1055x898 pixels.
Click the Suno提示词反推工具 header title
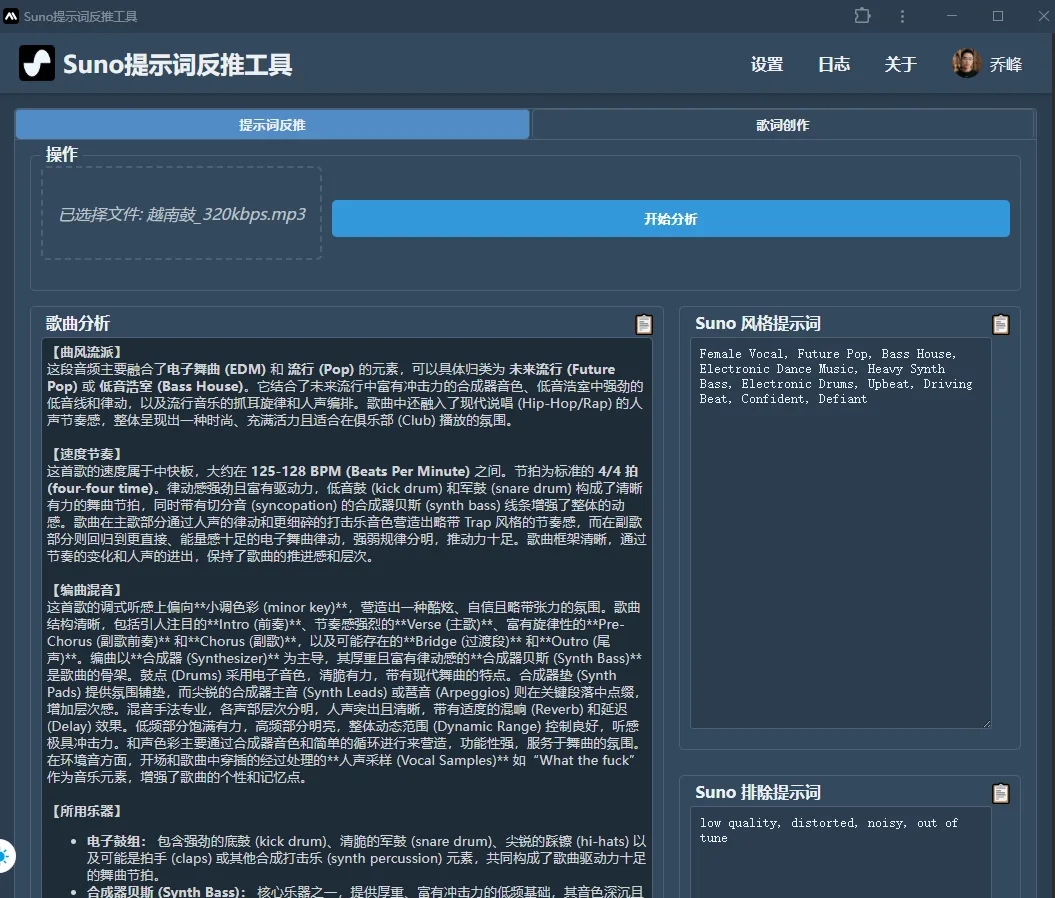pos(178,65)
